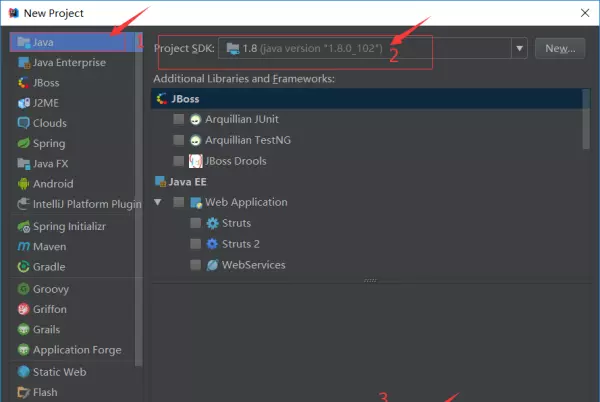Click the Struts 2 gear icon

click(212, 244)
